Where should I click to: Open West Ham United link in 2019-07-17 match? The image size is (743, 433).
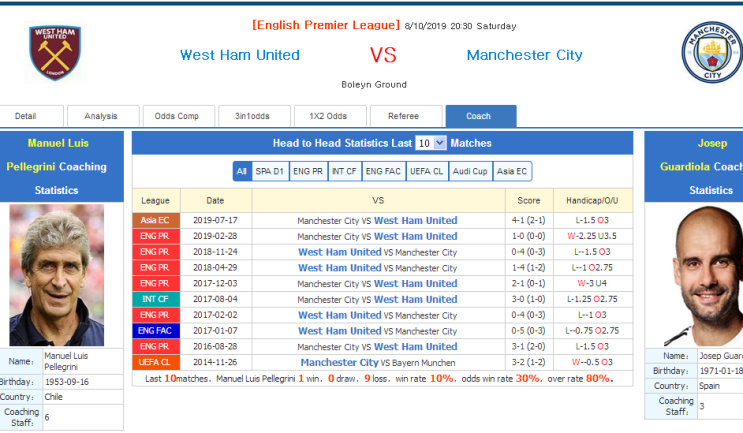(x=416, y=220)
